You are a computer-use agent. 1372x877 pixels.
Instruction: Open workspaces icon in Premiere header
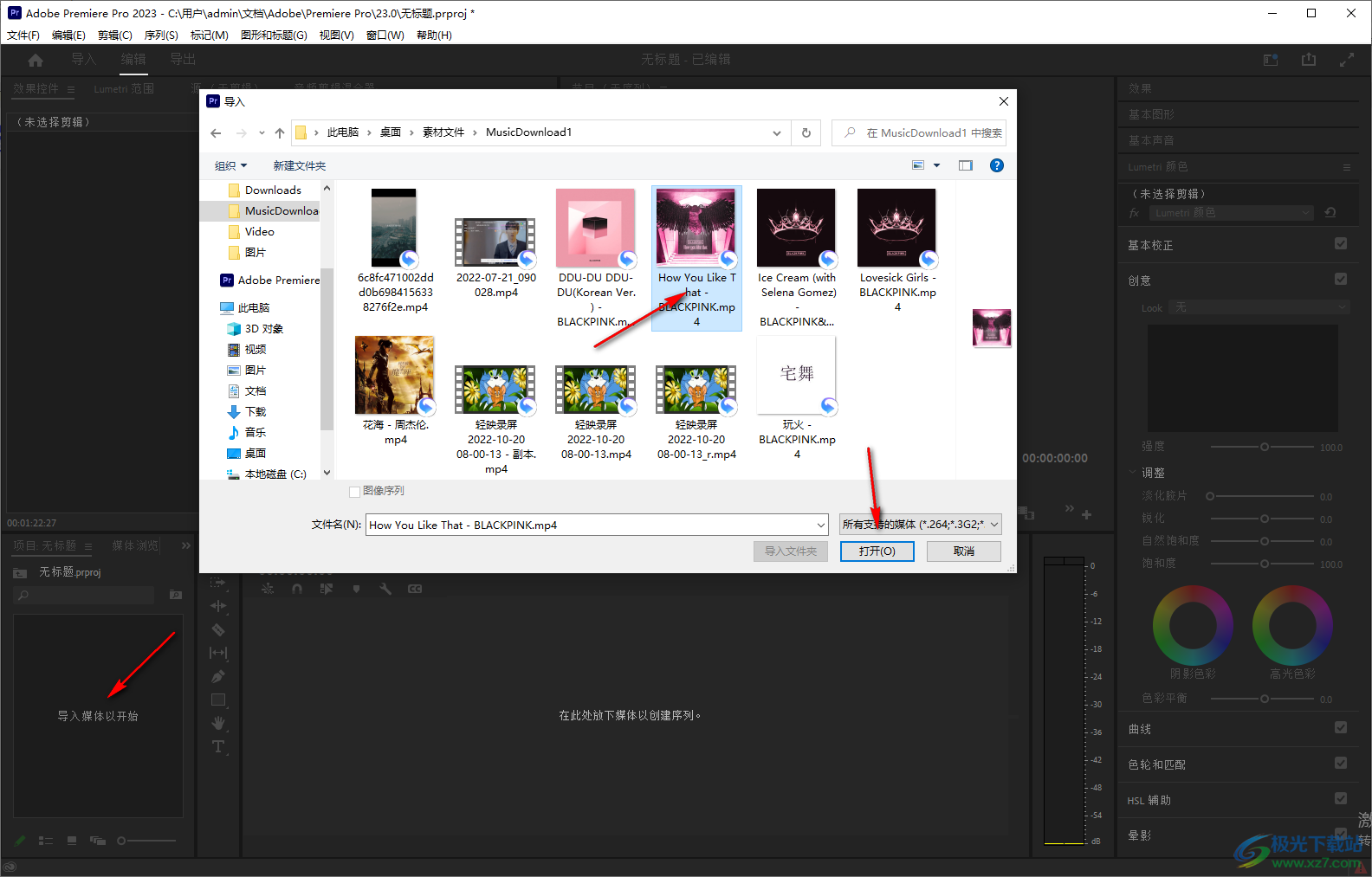pyautogui.click(x=1271, y=60)
